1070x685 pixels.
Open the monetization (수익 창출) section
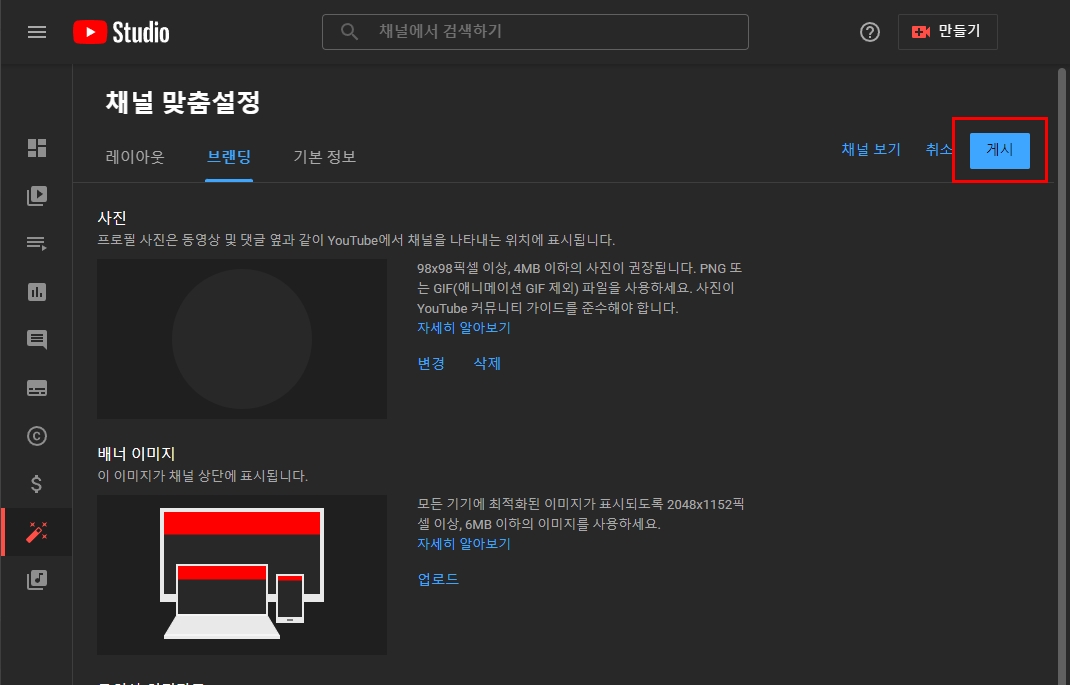[x=37, y=483]
